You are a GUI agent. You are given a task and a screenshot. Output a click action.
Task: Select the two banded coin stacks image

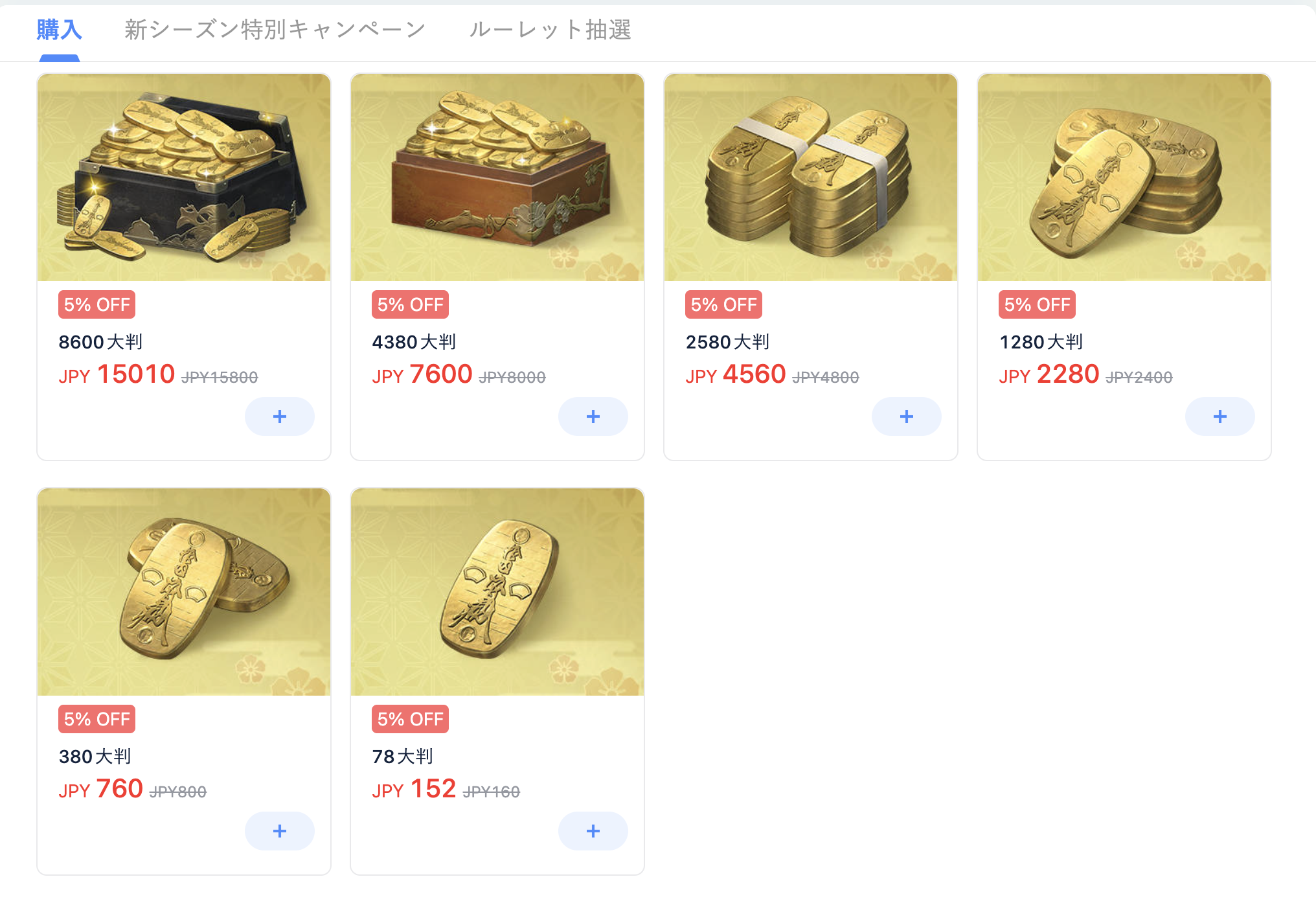click(811, 177)
